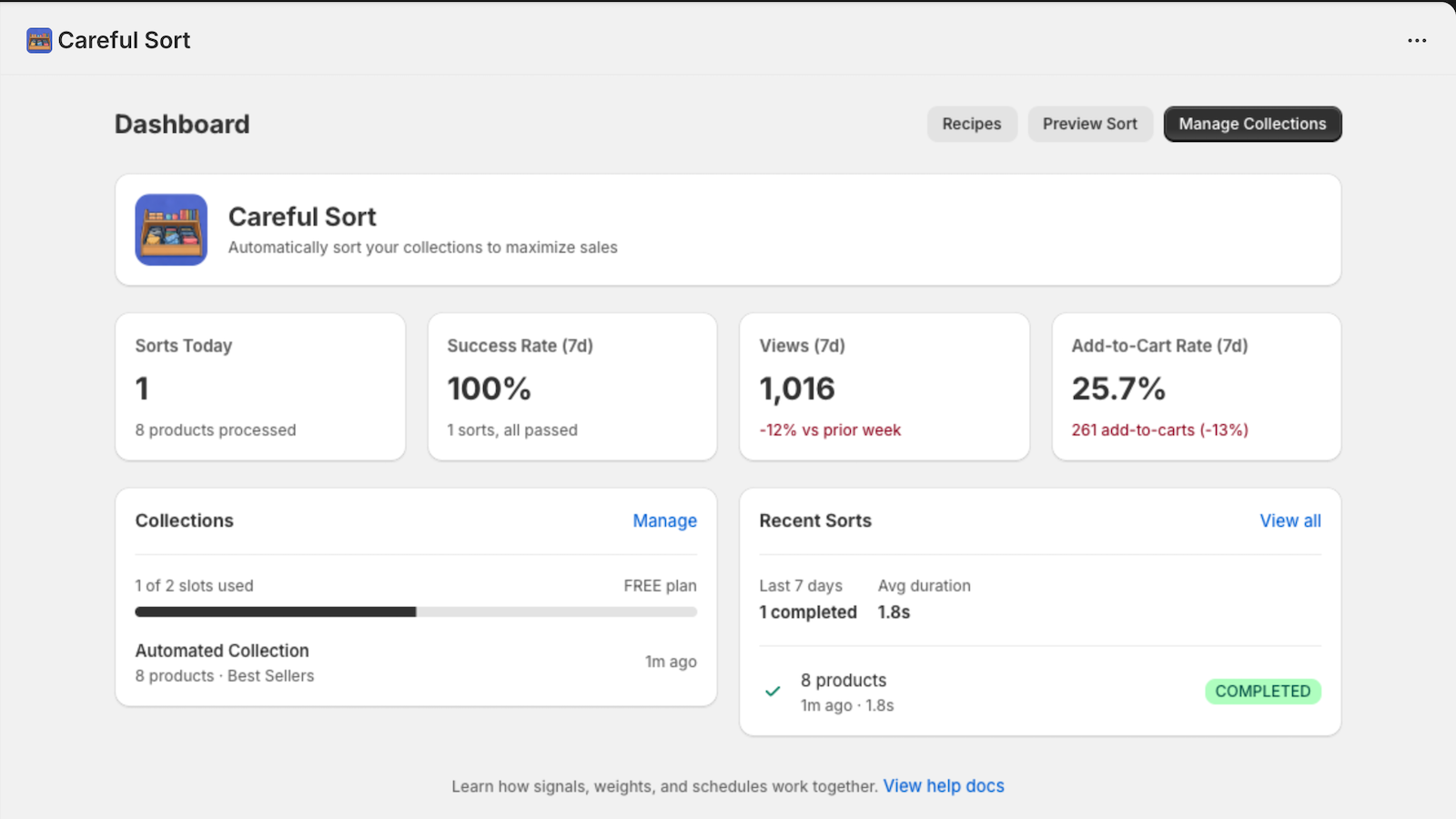Select the Add-to-Cart Rate card
Screen dimensions: 1456x819
[x=1196, y=387]
